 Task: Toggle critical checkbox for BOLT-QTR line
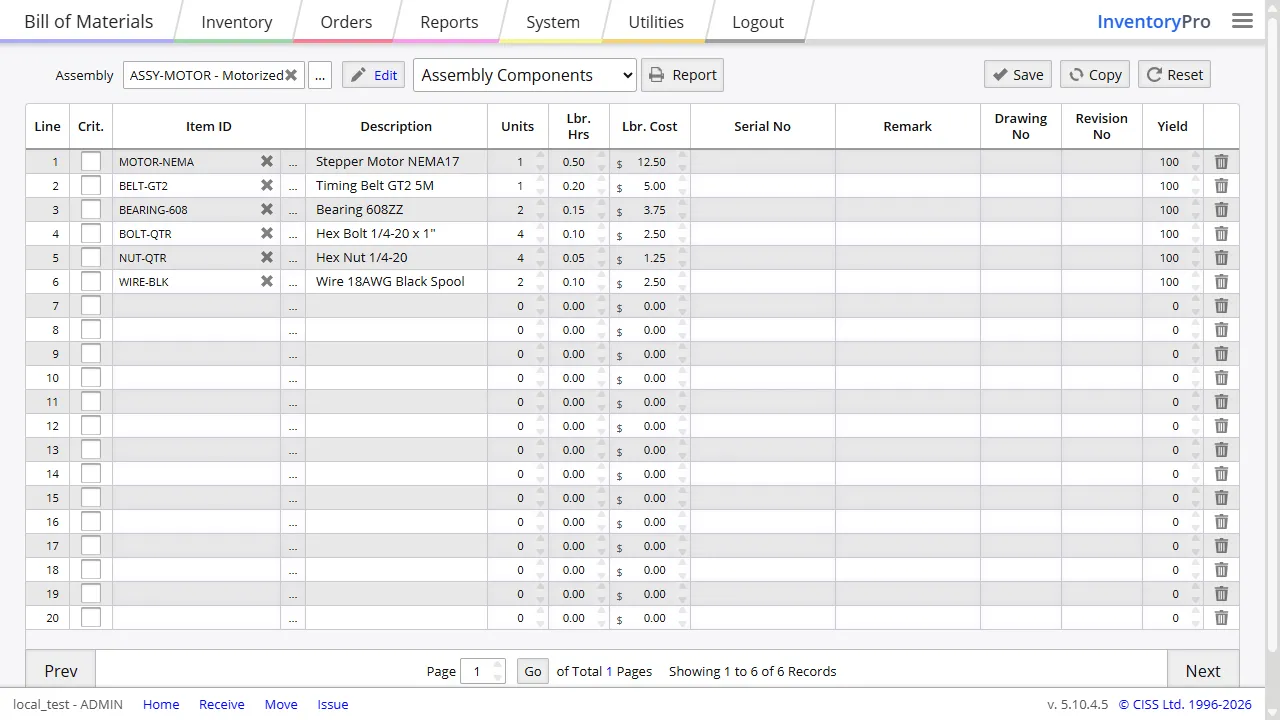pos(91,233)
